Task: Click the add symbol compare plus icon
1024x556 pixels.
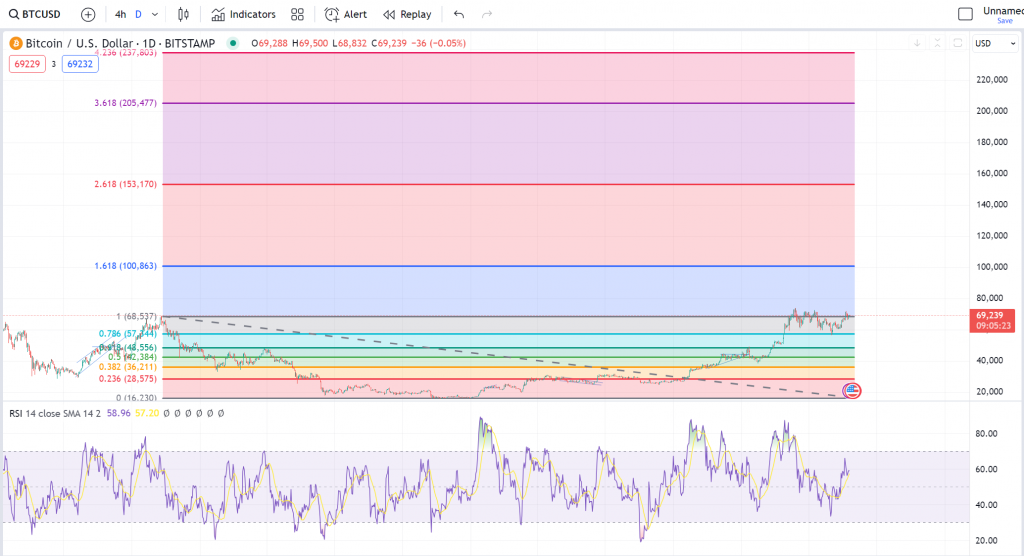Action: (x=88, y=14)
